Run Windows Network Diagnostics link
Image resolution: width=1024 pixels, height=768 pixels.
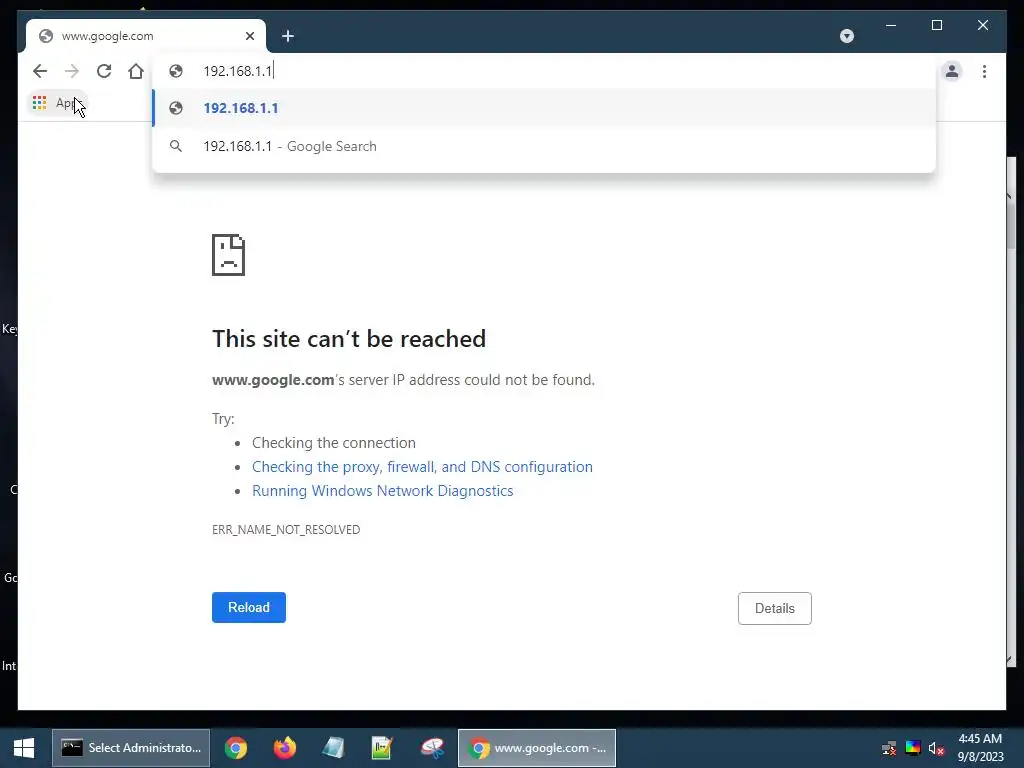click(x=383, y=491)
